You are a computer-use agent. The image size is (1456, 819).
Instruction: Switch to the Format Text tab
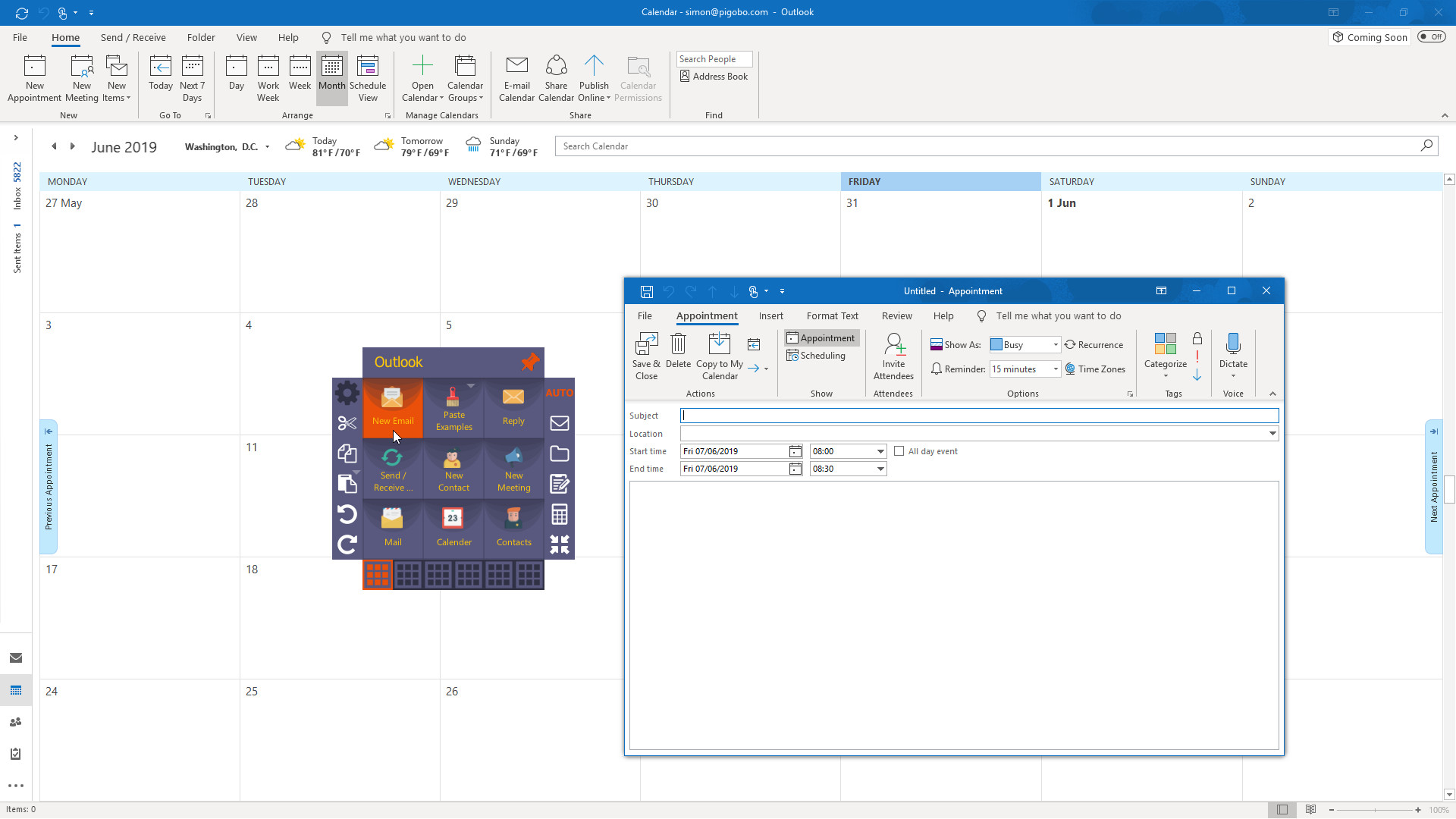click(x=832, y=315)
